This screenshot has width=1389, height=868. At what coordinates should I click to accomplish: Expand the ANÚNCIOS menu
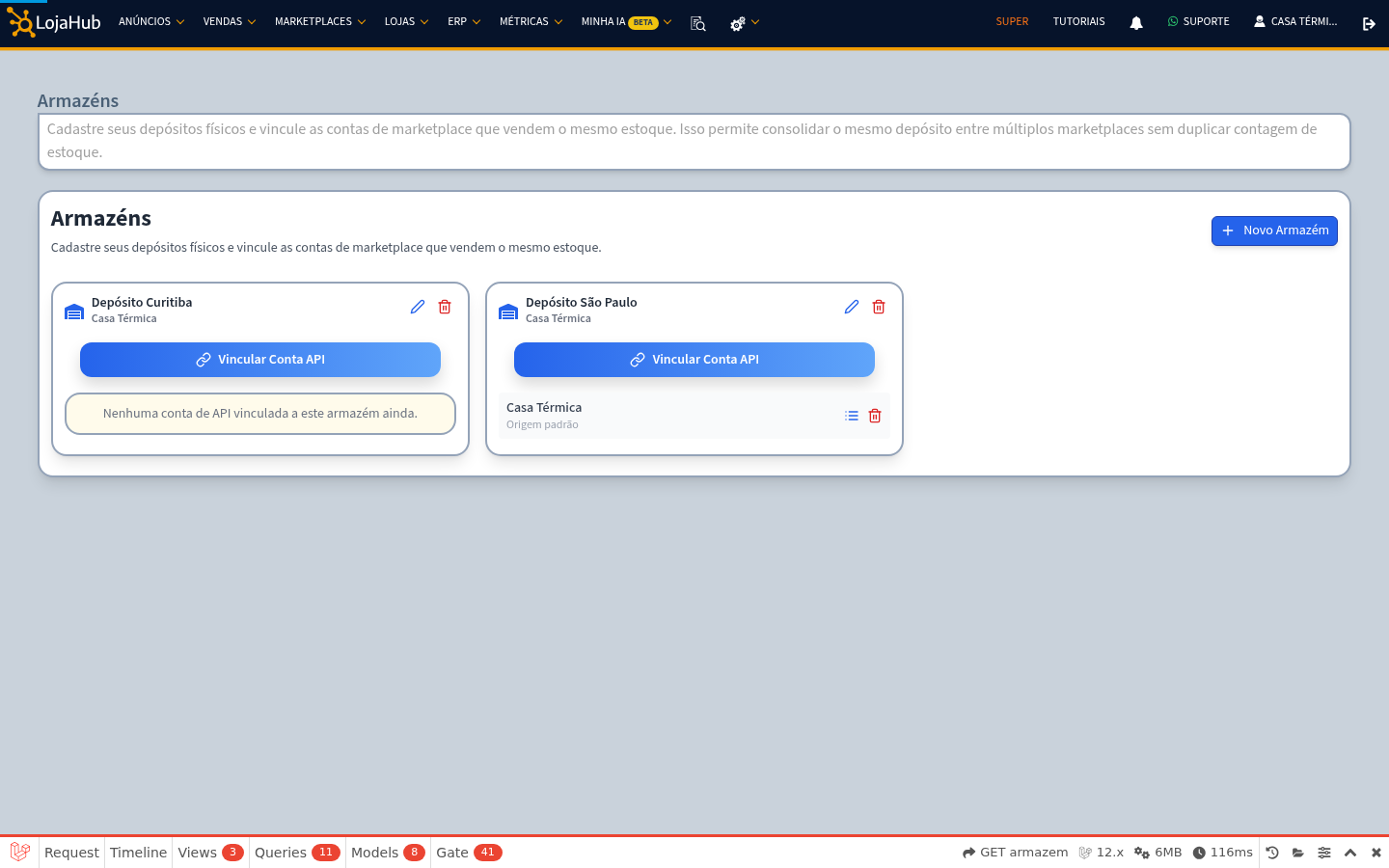[x=151, y=21]
